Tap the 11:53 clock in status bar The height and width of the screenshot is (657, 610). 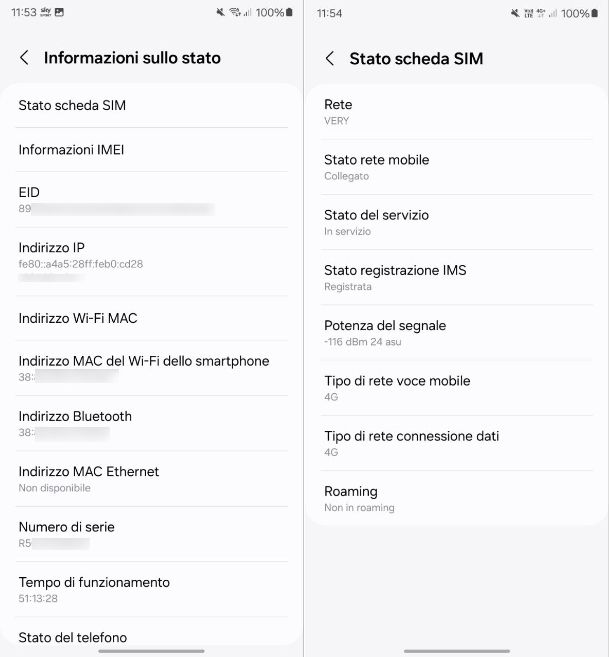[x=24, y=12]
